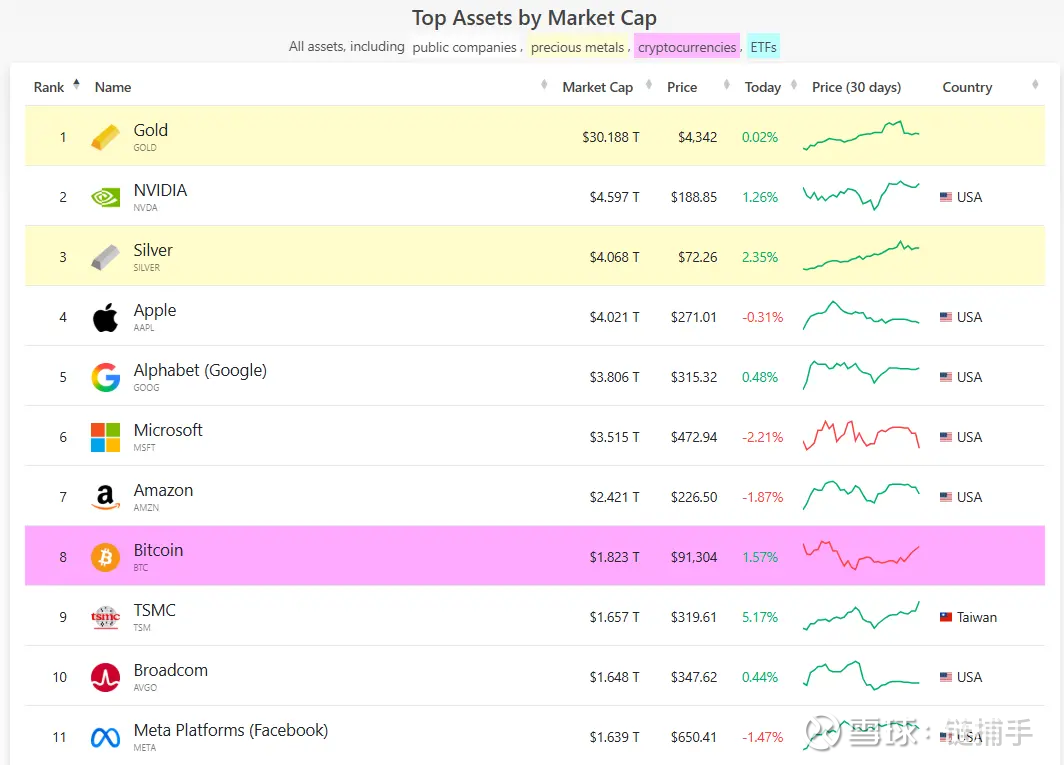Open Meta Platforms (Facebook) link
Viewport: 1064px width, 765px height.
point(230,731)
